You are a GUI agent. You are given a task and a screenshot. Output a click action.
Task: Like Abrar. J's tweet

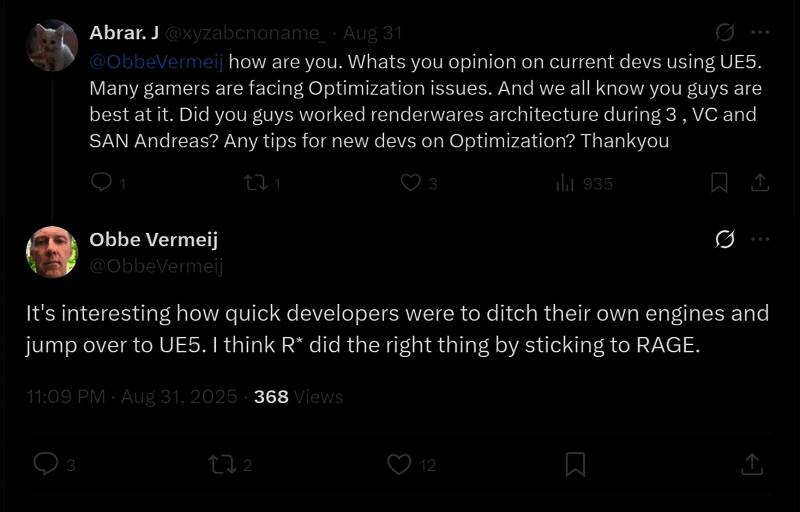tap(411, 183)
